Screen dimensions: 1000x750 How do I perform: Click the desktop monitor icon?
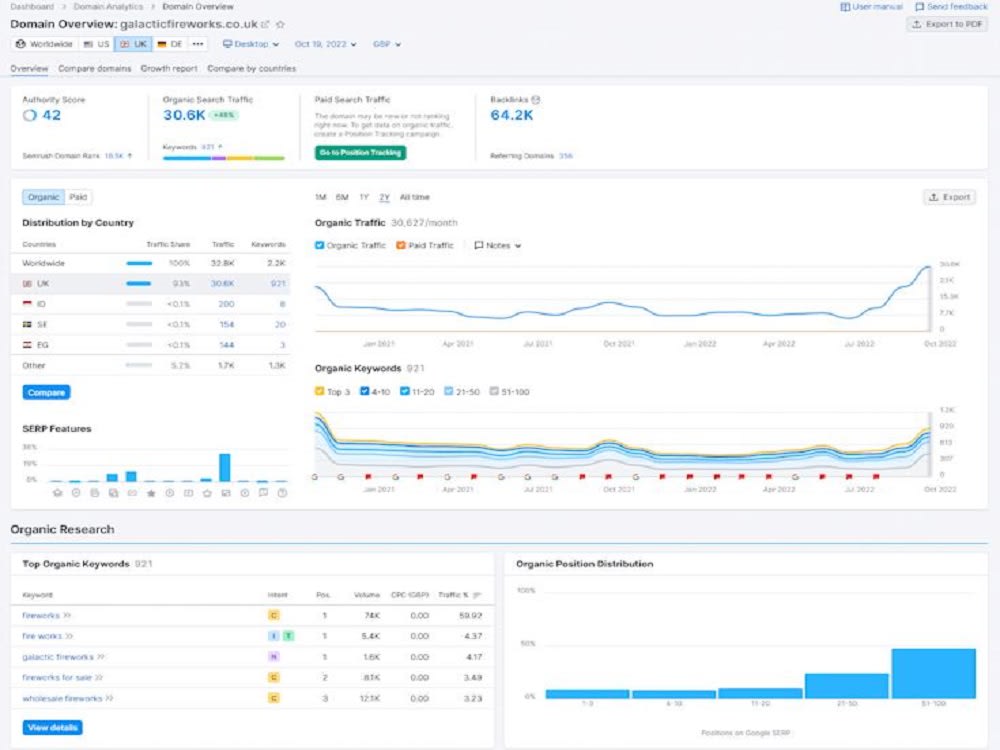[227, 44]
